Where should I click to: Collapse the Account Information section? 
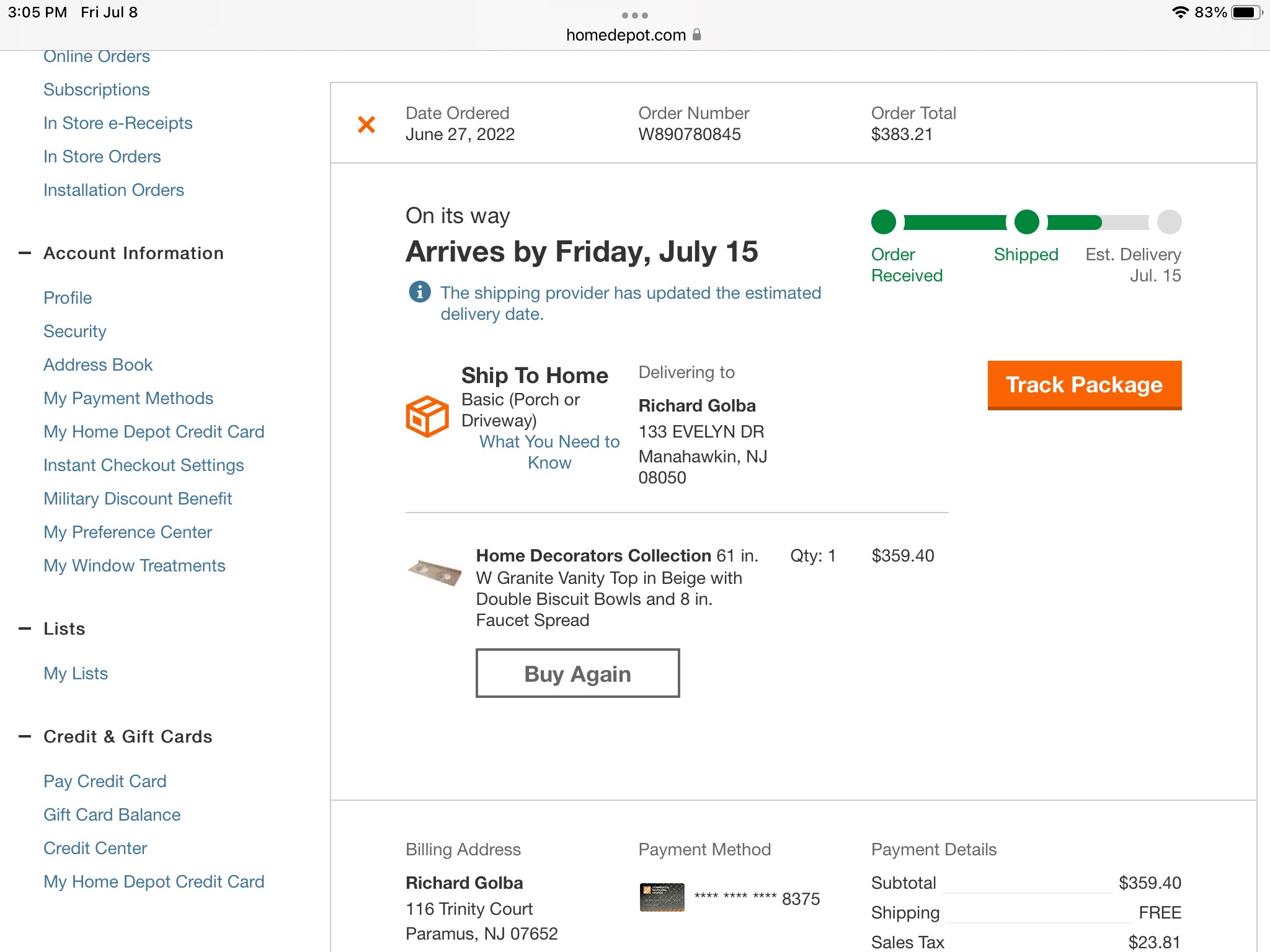pyautogui.click(x=25, y=253)
